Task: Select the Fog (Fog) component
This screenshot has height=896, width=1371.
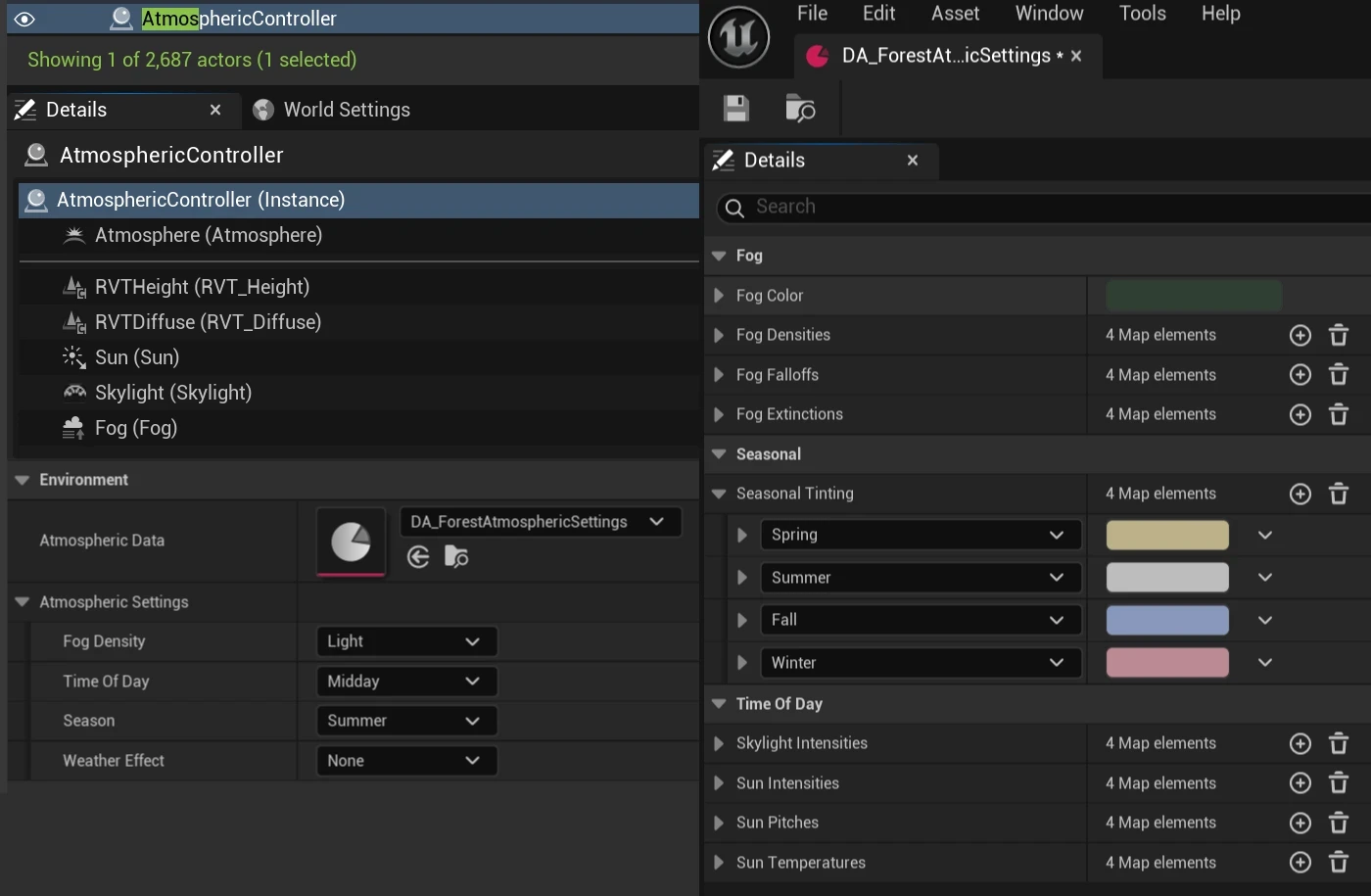Action: click(136, 428)
